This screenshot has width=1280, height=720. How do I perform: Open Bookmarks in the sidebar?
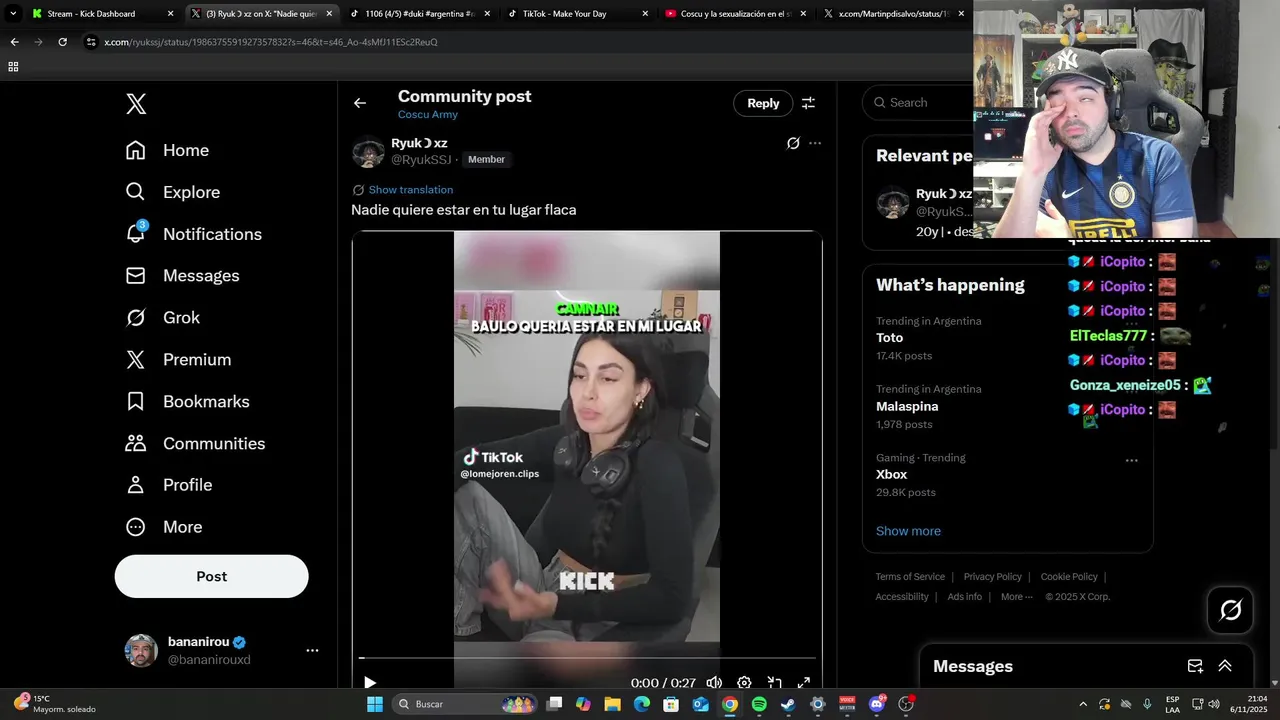(187, 402)
